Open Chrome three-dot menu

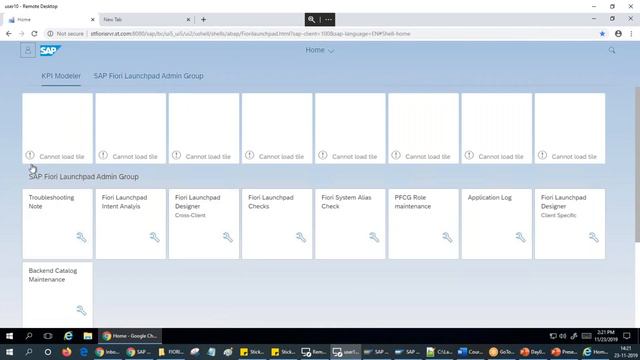coord(631,34)
